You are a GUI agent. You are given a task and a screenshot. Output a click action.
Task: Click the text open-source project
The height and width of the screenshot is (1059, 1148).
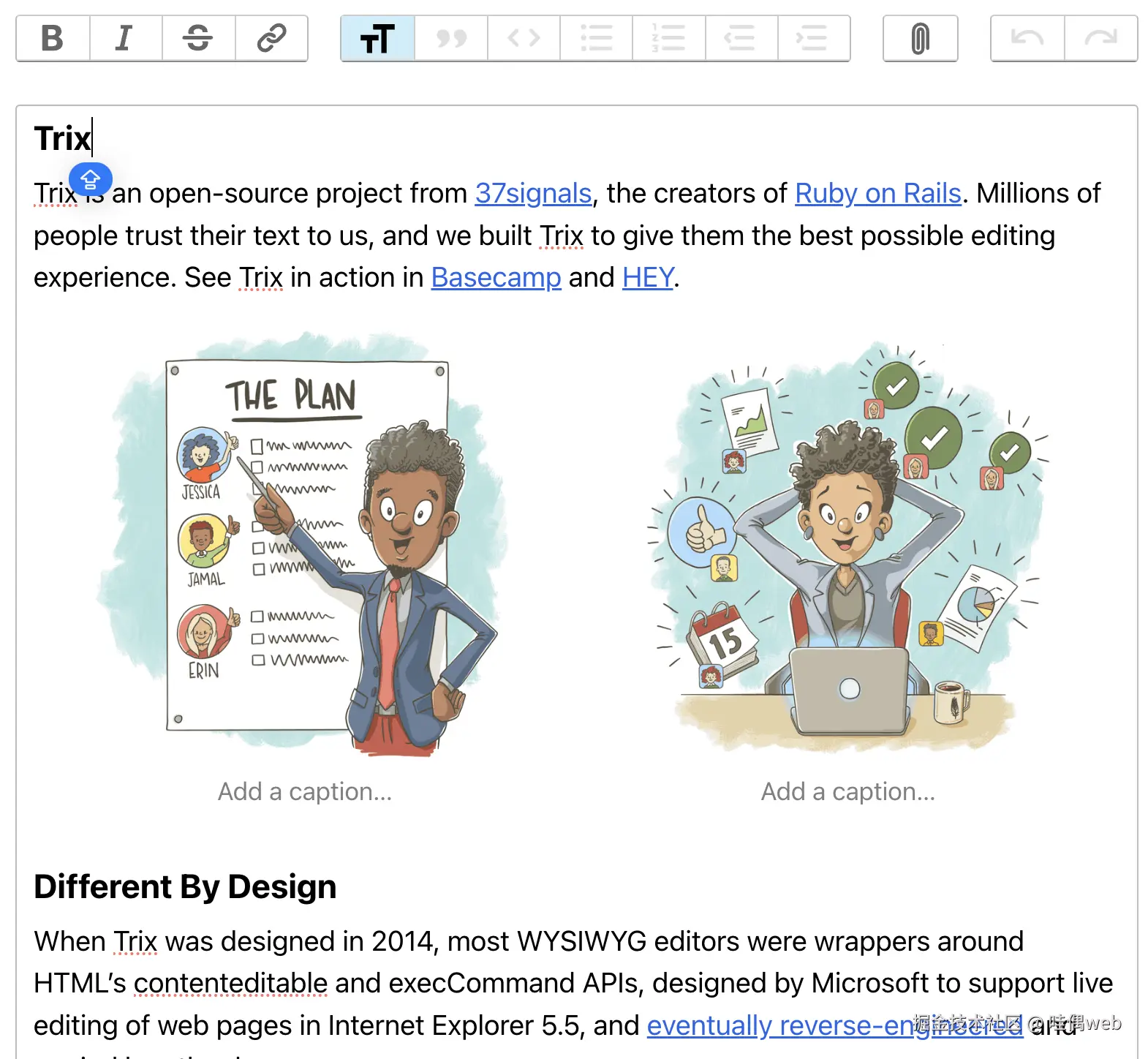[276, 194]
